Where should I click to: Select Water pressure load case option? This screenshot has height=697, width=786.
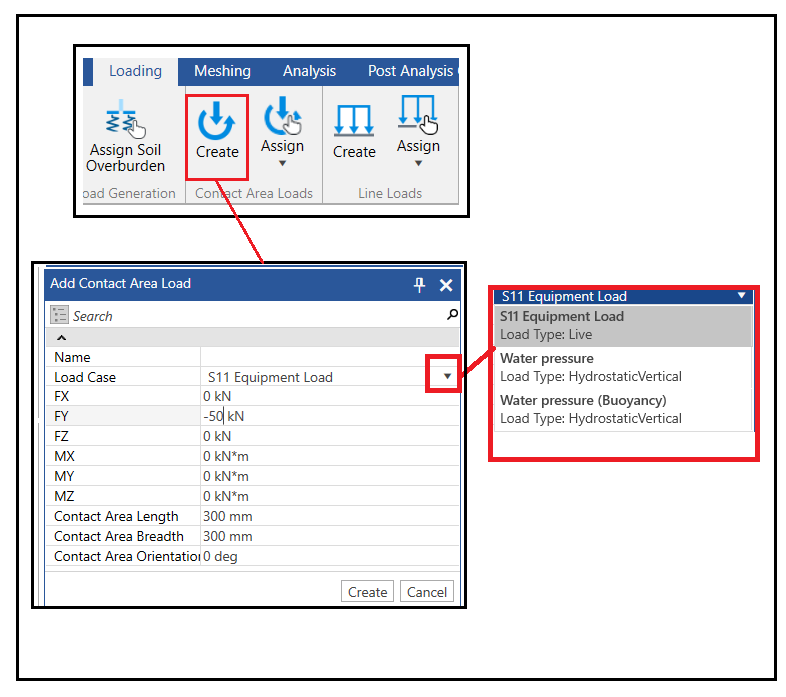(x=623, y=368)
